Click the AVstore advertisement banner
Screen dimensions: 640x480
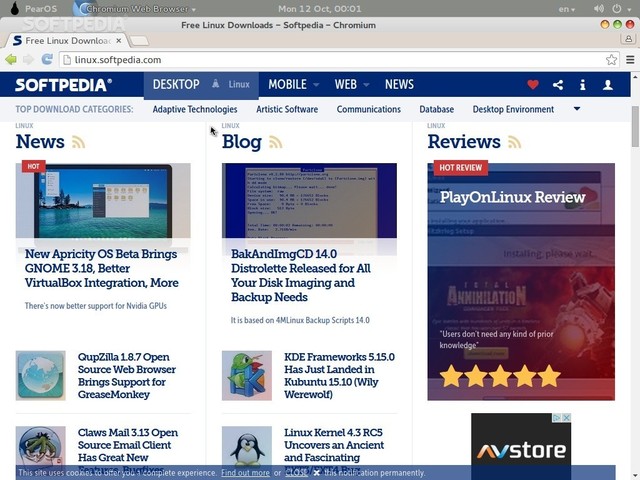(x=521, y=447)
